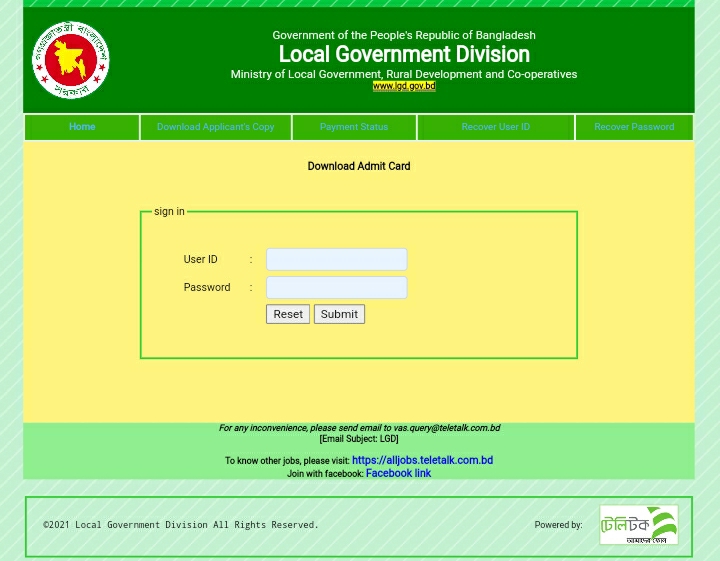Click the Download Admit Card title

click(359, 166)
